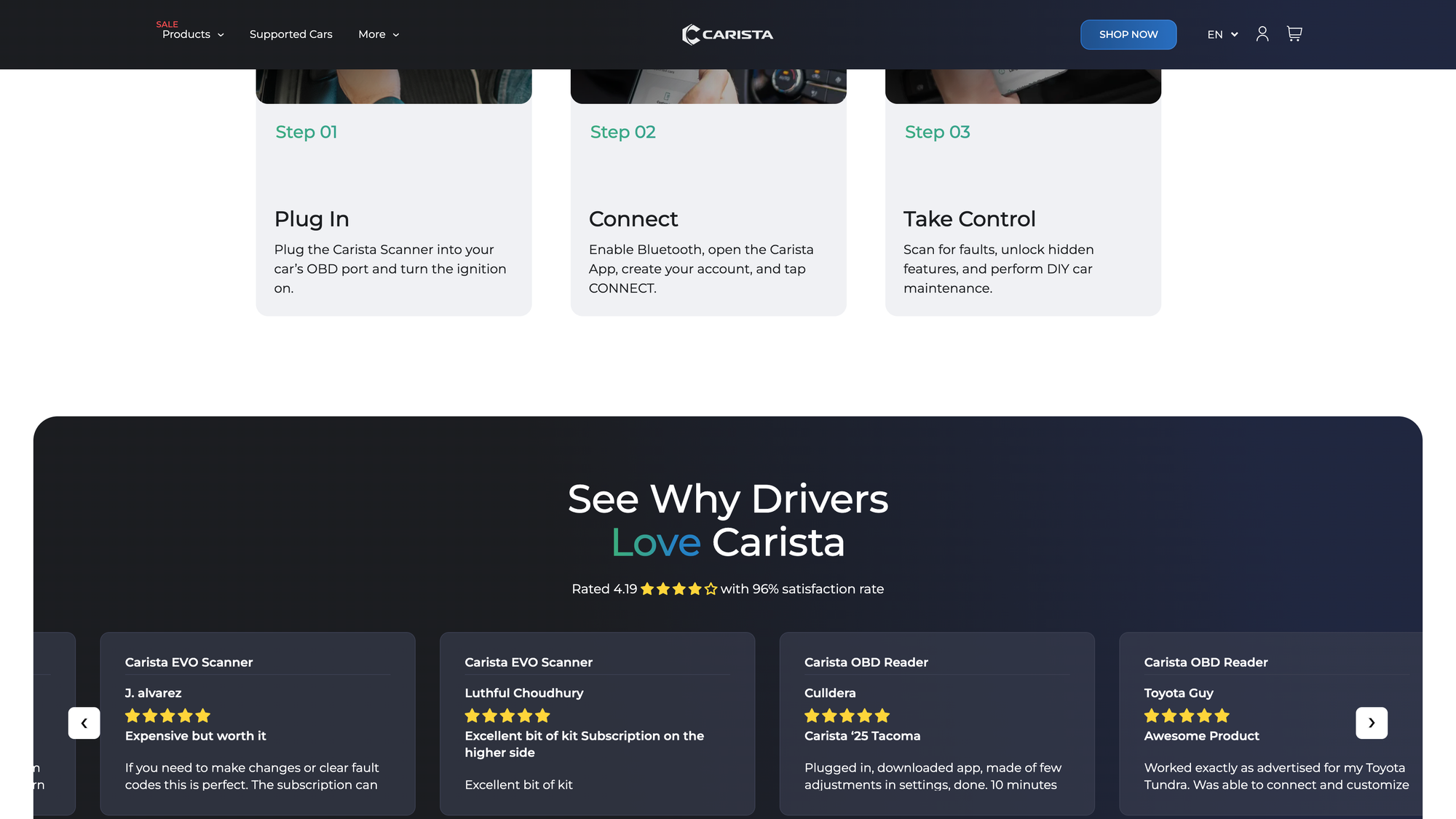Screen dimensions: 1456x819
Task: Click Toyota Guy's five-star rating
Action: (x=1187, y=716)
